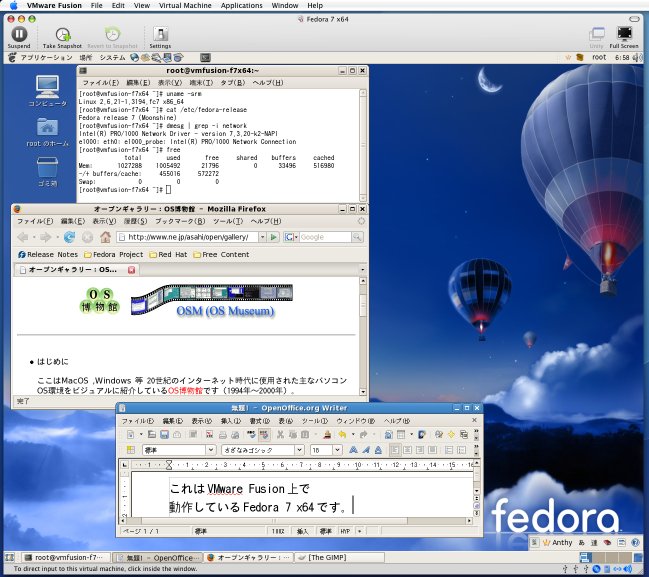Click the Firefox back arrow

(x=23, y=237)
